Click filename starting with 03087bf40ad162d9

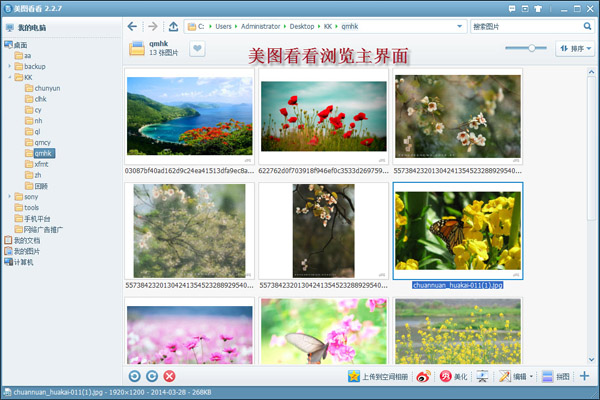click(x=189, y=171)
